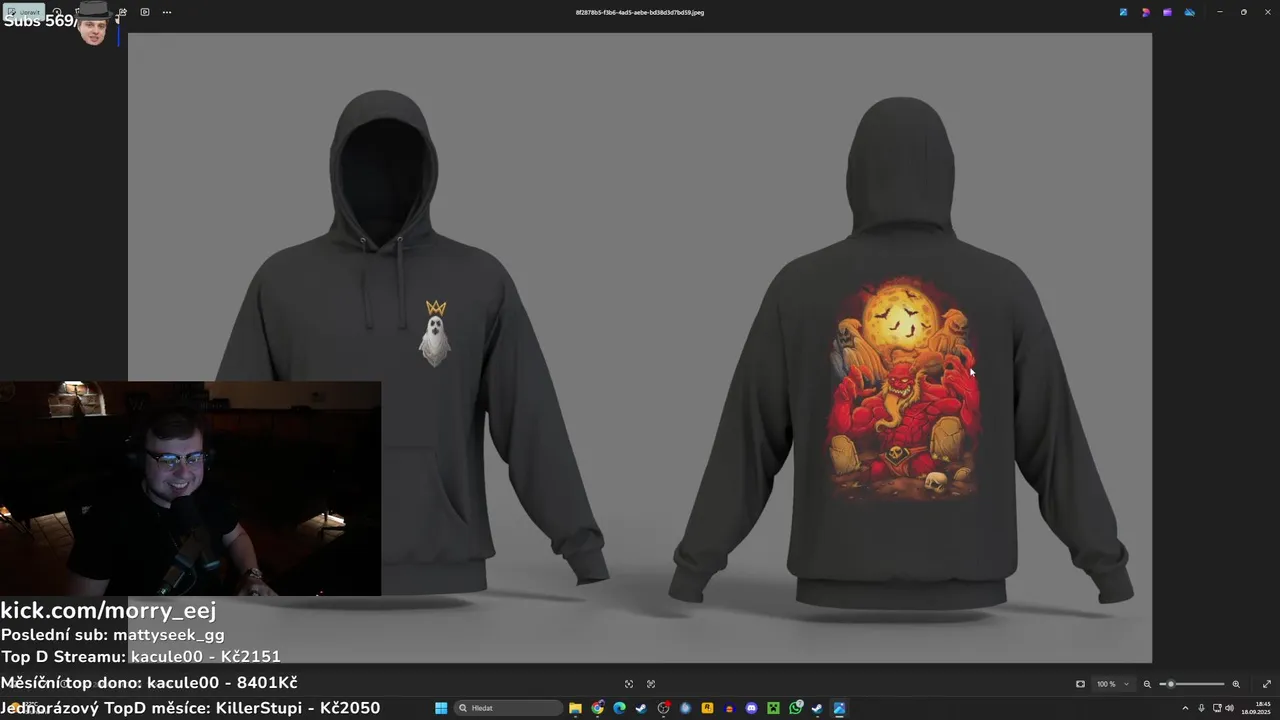Open the active Photos app in taskbar

(839, 708)
